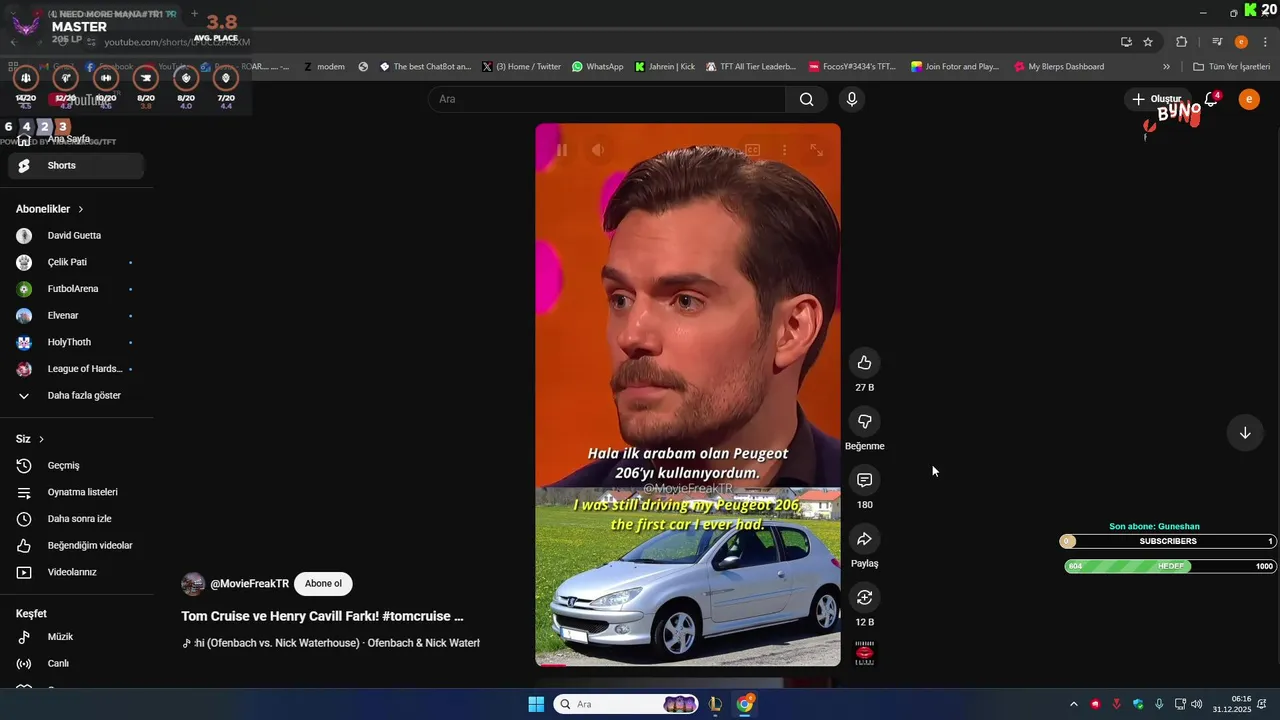Open the @MovieFreakTR channel name
1280x720 pixels.
(x=249, y=584)
